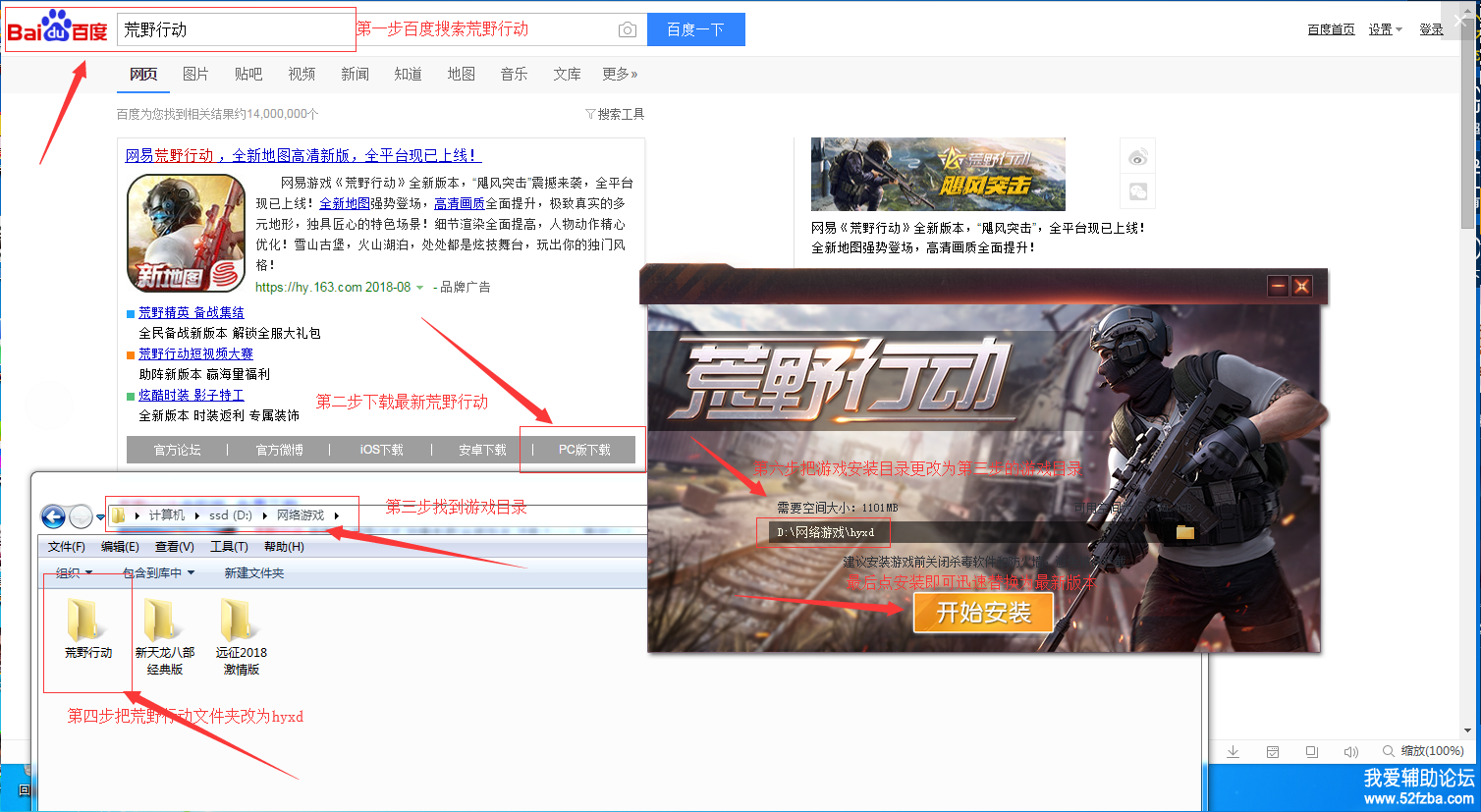Screen dimensions: 1481x812
Task: Expand the 组织 dropdown in Explorer
Action: pyautogui.click(x=74, y=573)
